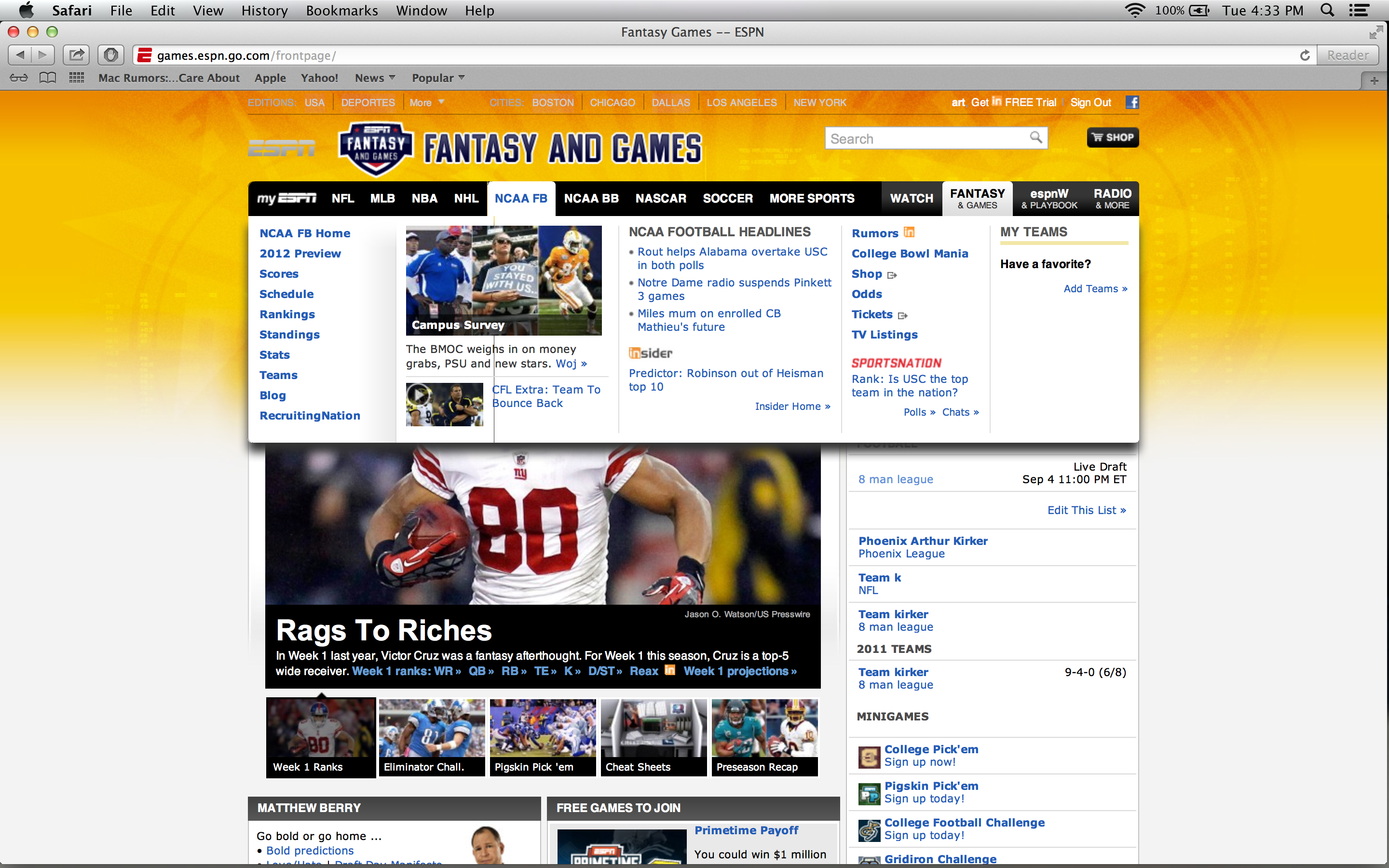This screenshot has width=1389, height=868.
Task: Go back with Safari's back arrow
Action: [20, 55]
